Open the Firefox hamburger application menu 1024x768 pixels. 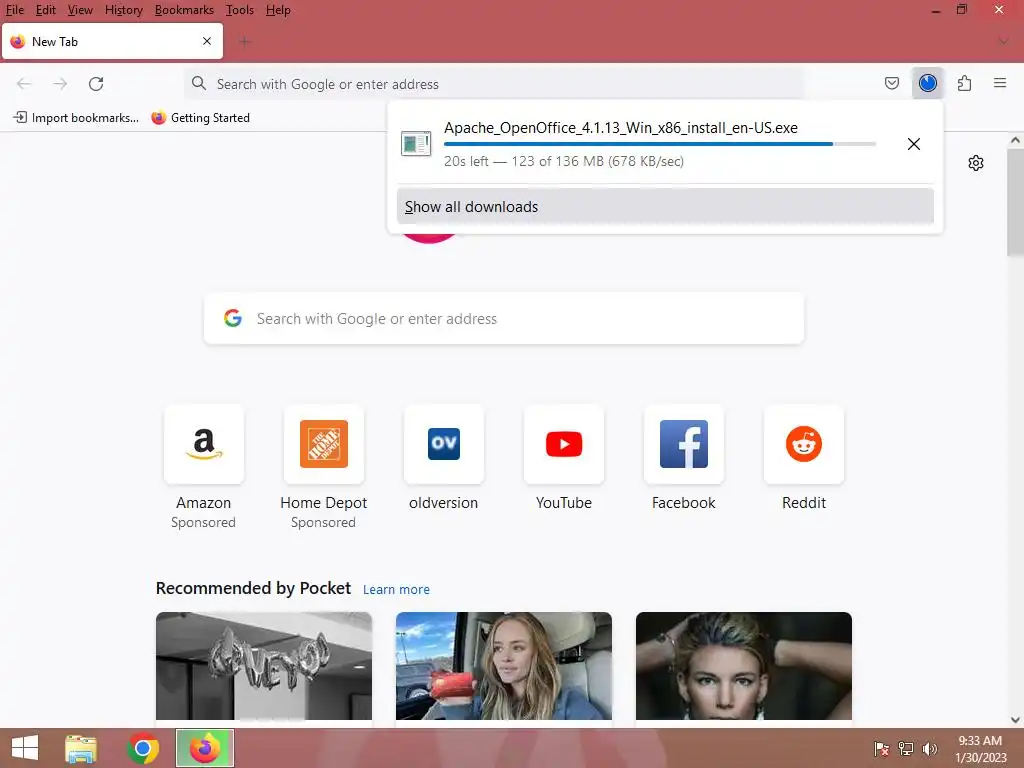(1000, 83)
